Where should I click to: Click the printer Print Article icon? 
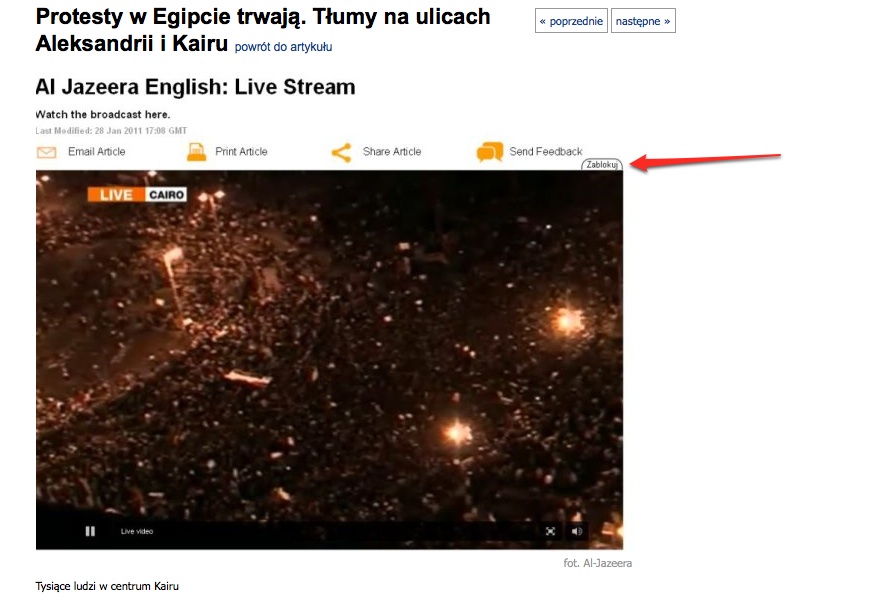pos(197,152)
